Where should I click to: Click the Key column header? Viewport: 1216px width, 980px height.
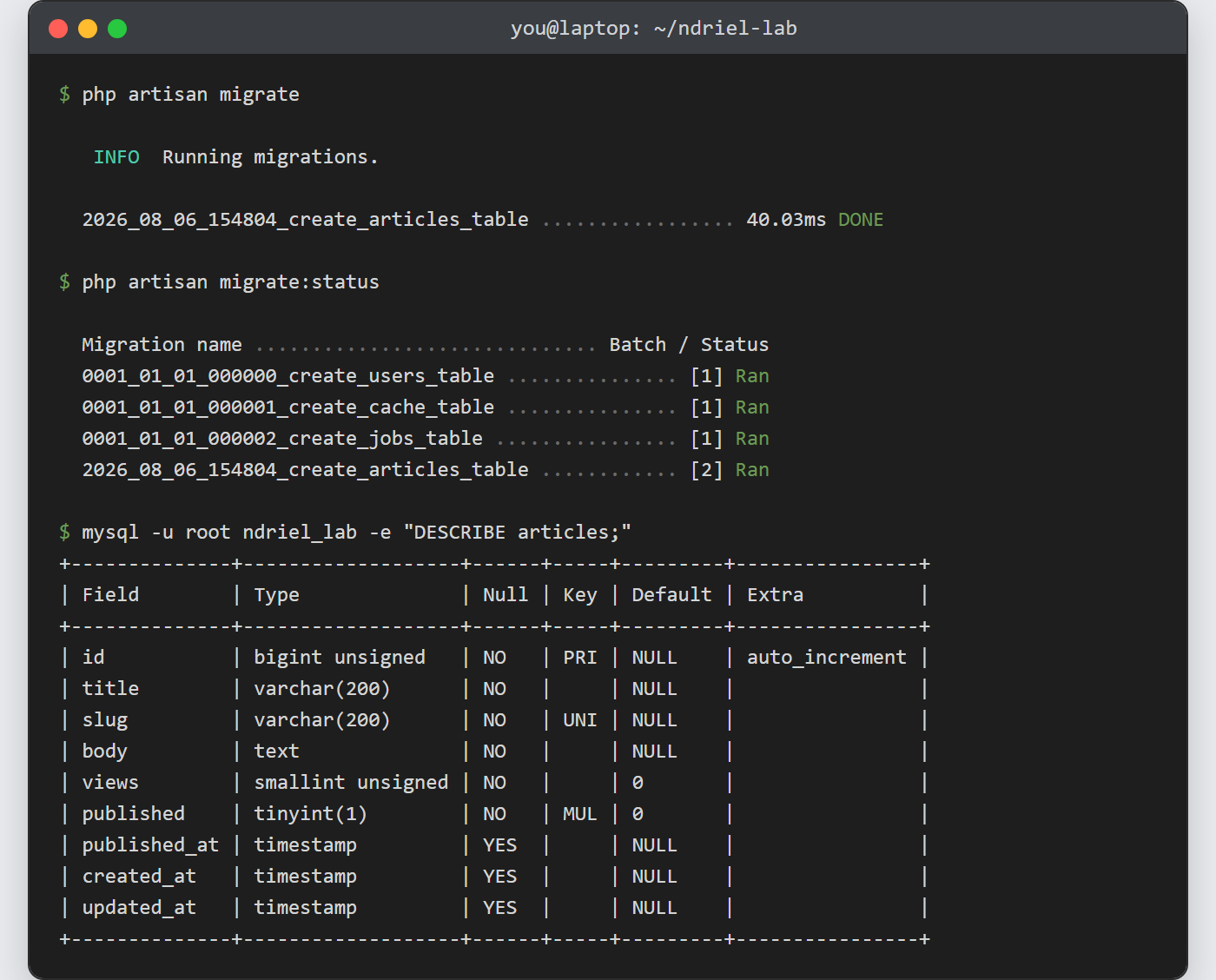(x=580, y=595)
